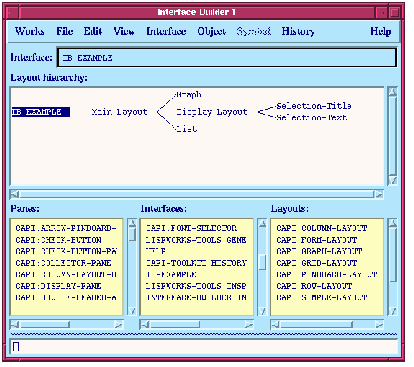Click the hierarchy horizontal scrollbar left arrow
The width and height of the screenshot is (414, 367).
(x=15, y=194)
